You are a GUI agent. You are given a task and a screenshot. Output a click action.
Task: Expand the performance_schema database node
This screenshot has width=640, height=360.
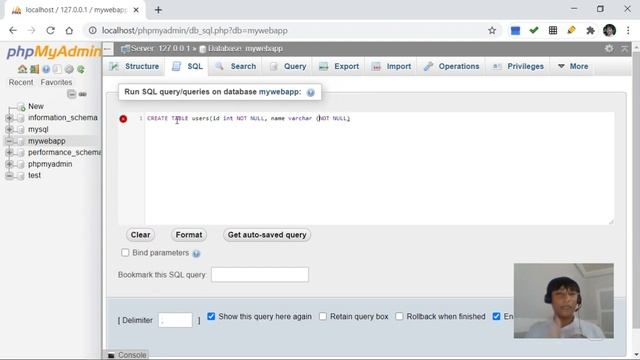pos(9,153)
